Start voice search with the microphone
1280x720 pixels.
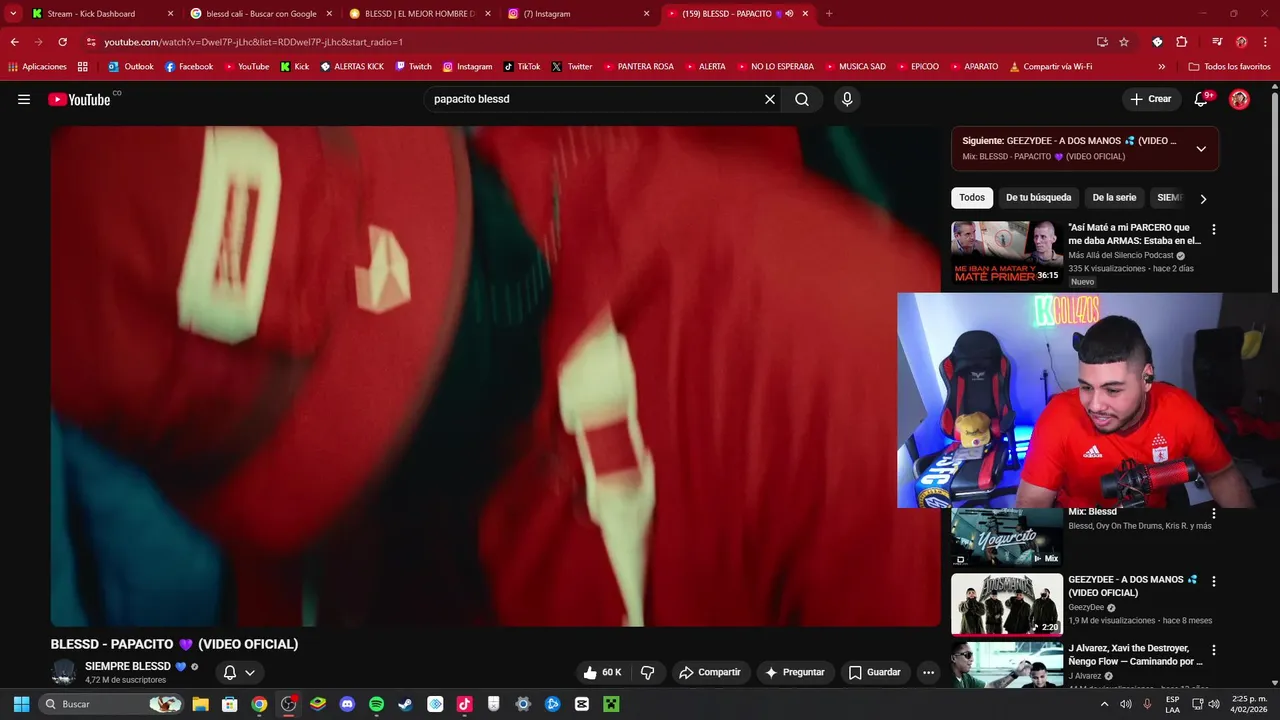[x=847, y=99]
